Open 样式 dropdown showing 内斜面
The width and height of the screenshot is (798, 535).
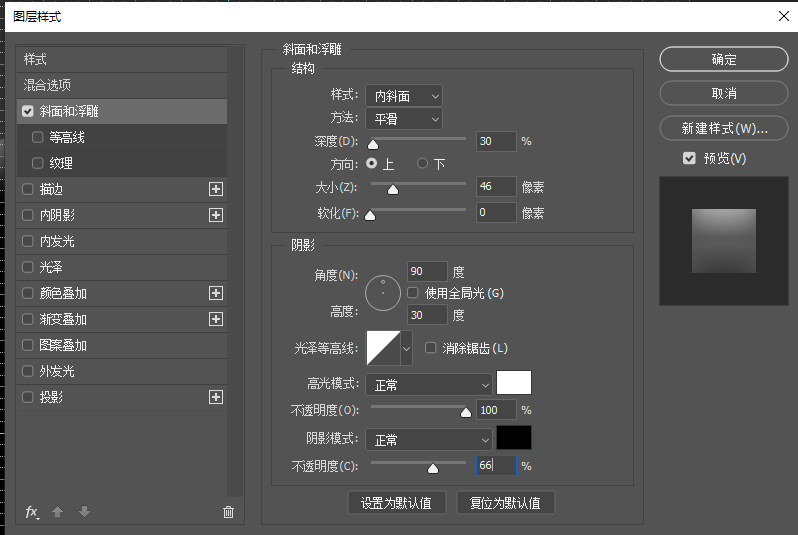pos(404,96)
